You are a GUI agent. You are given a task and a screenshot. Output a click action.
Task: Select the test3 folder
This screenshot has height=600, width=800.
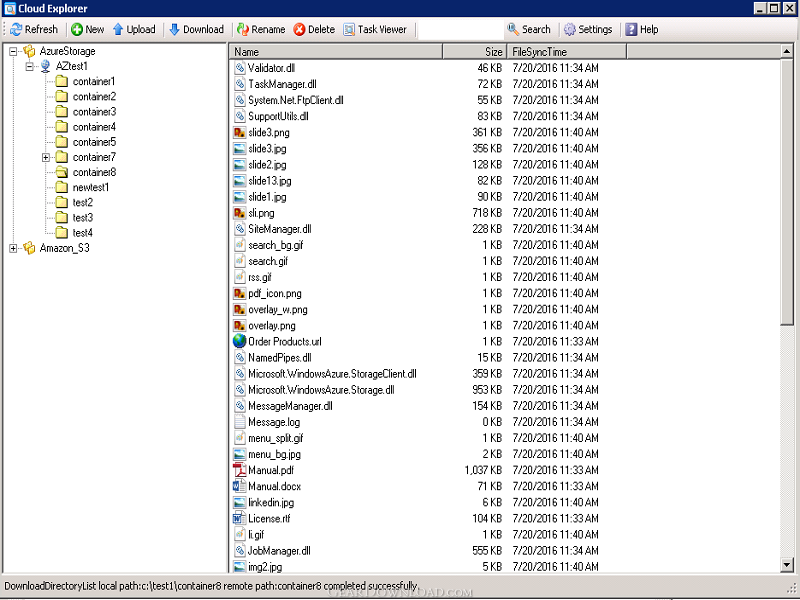pyautogui.click(x=83, y=218)
